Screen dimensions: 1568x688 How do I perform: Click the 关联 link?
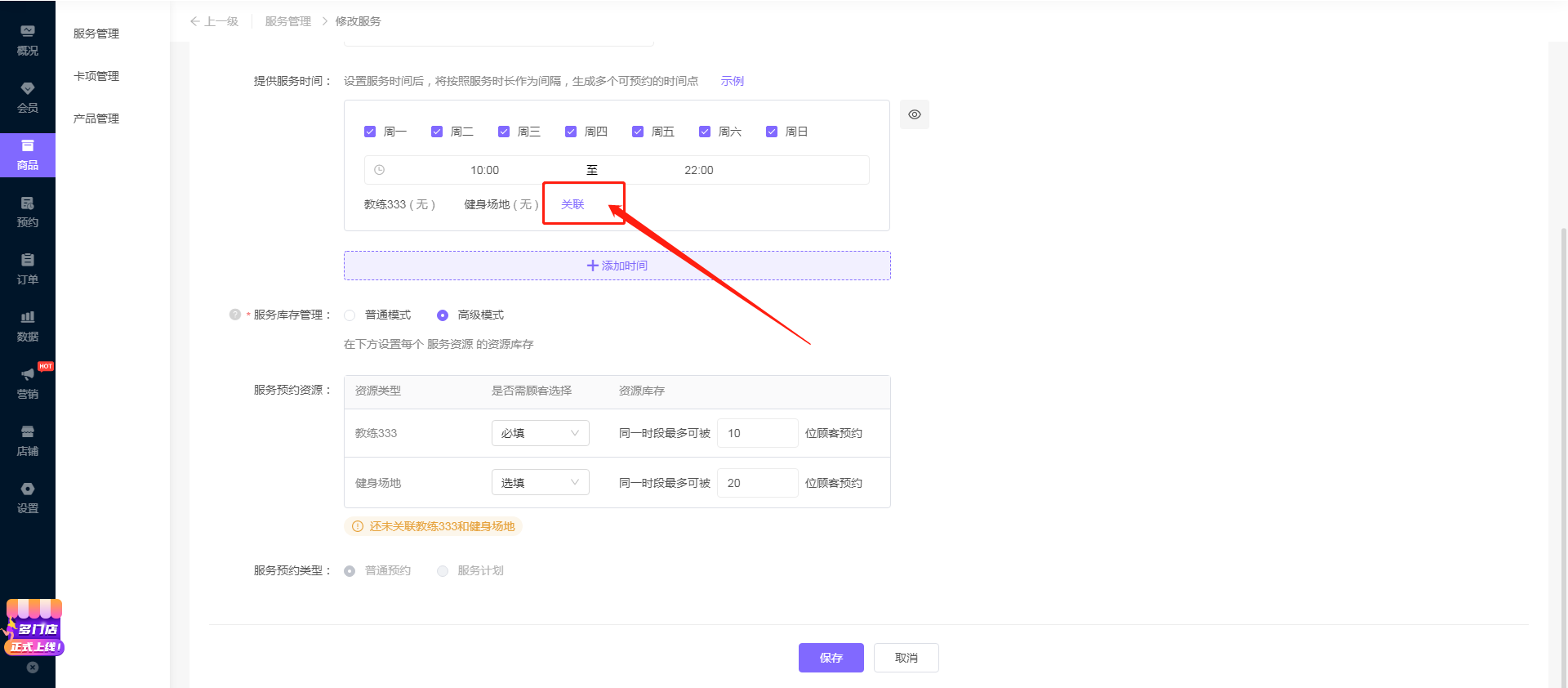click(572, 204)
